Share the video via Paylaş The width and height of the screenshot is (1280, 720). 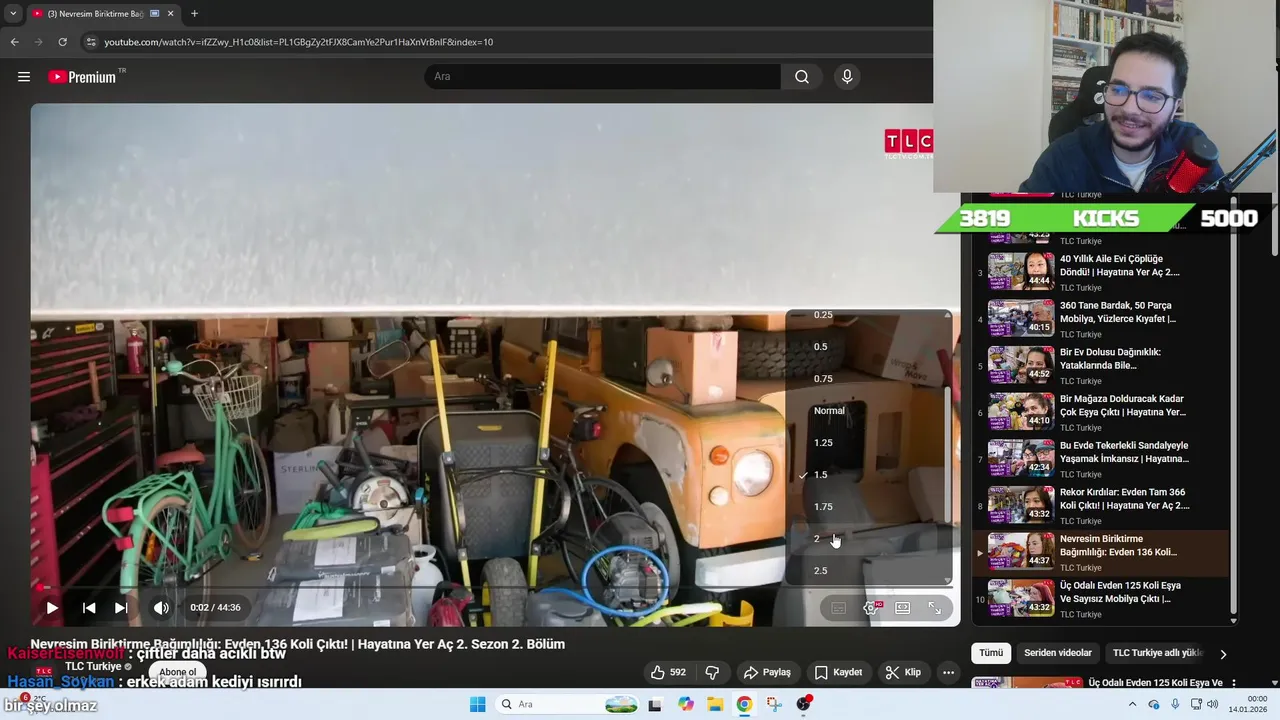click(x=767, y=672)
